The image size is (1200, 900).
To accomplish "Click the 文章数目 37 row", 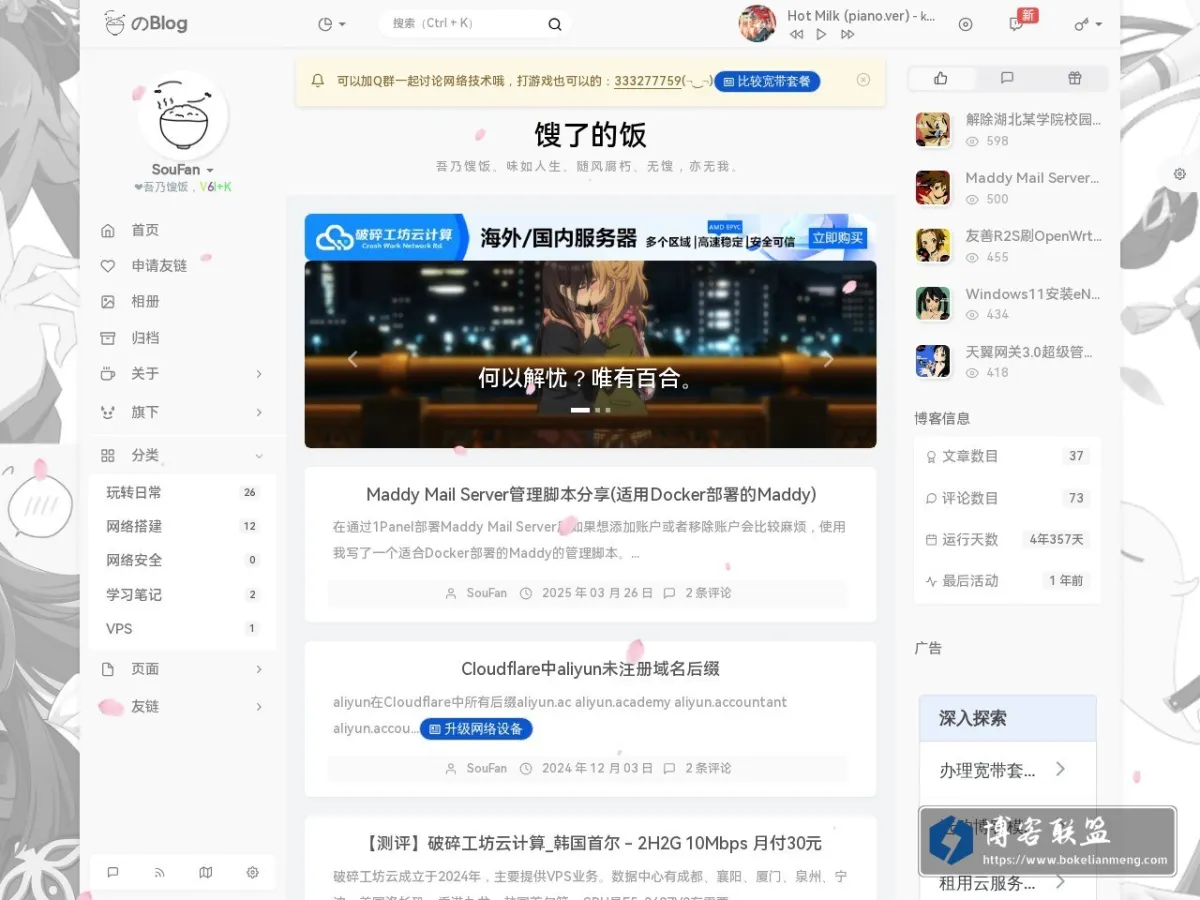I will pos(1007,456).
